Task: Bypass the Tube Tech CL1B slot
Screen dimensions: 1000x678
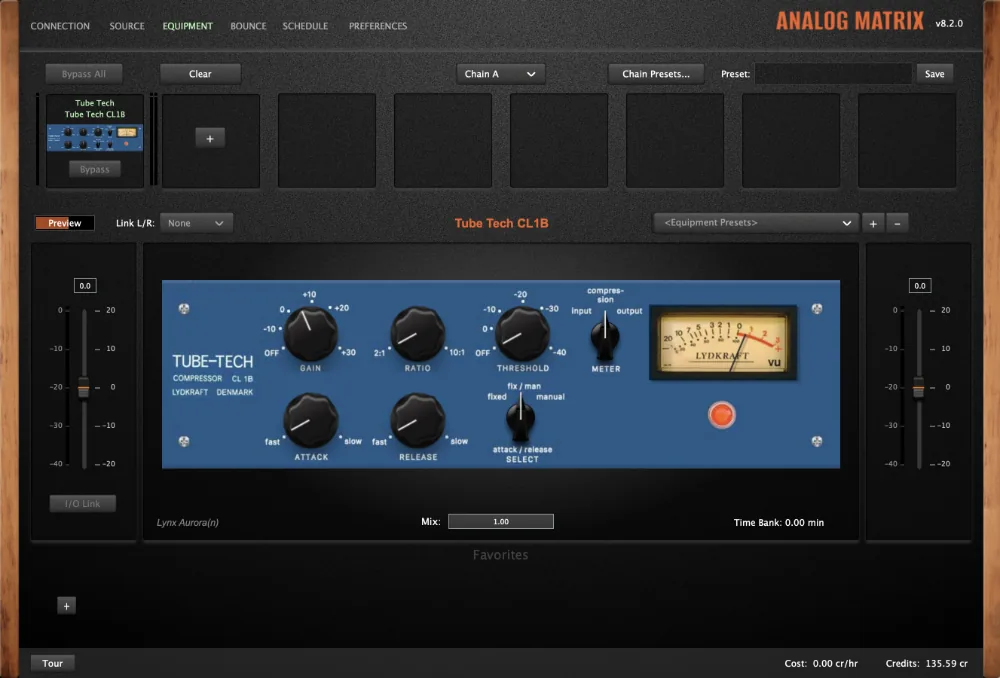Action: click(94, 169)
